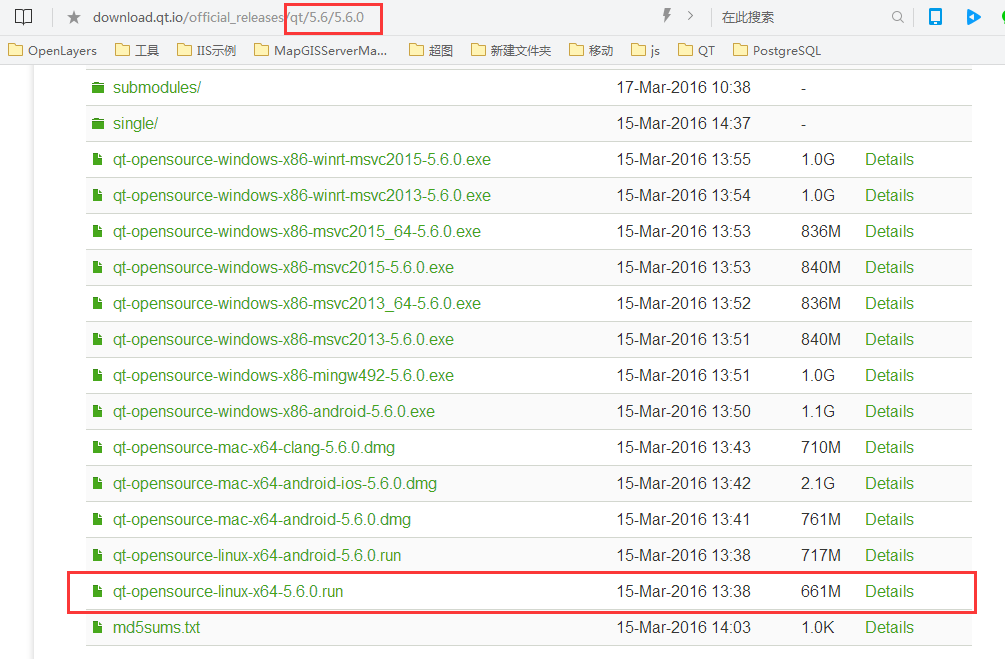This screenshot has height=659, width=1005.
Task: Click the blue play video icon
Action: point(973,17)
